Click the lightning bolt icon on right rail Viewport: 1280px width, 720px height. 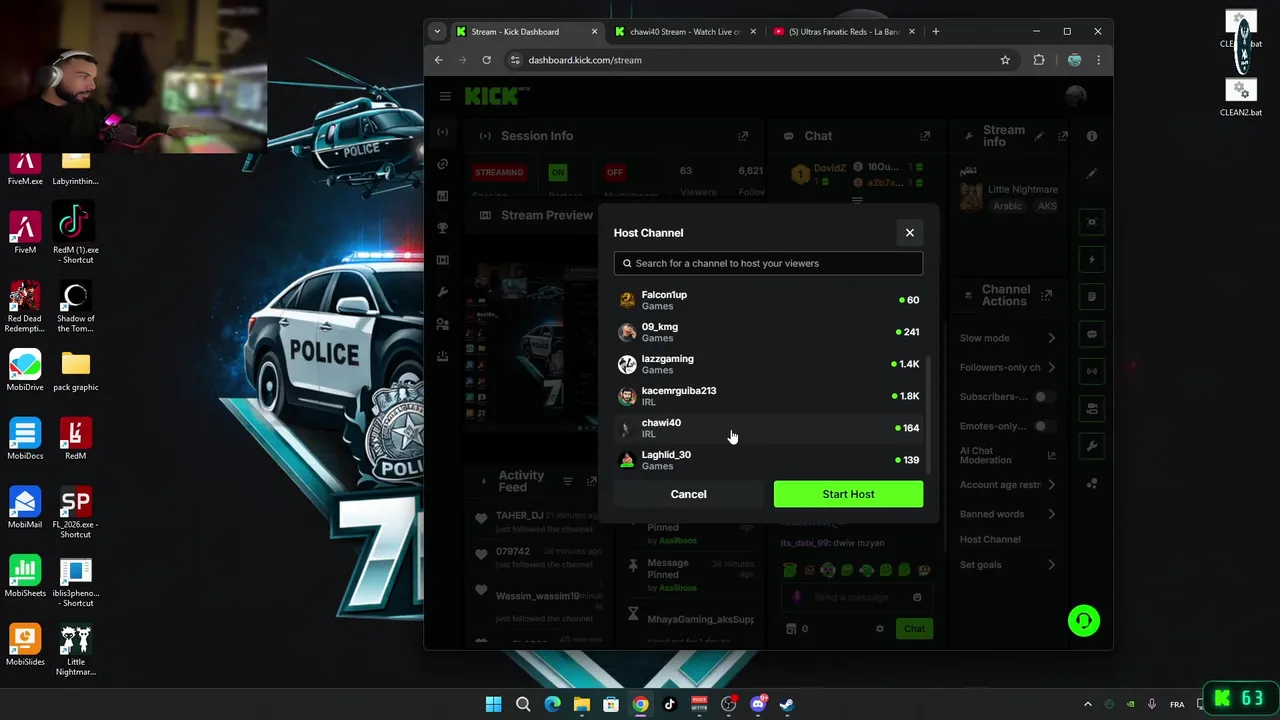pos(1092,259)
